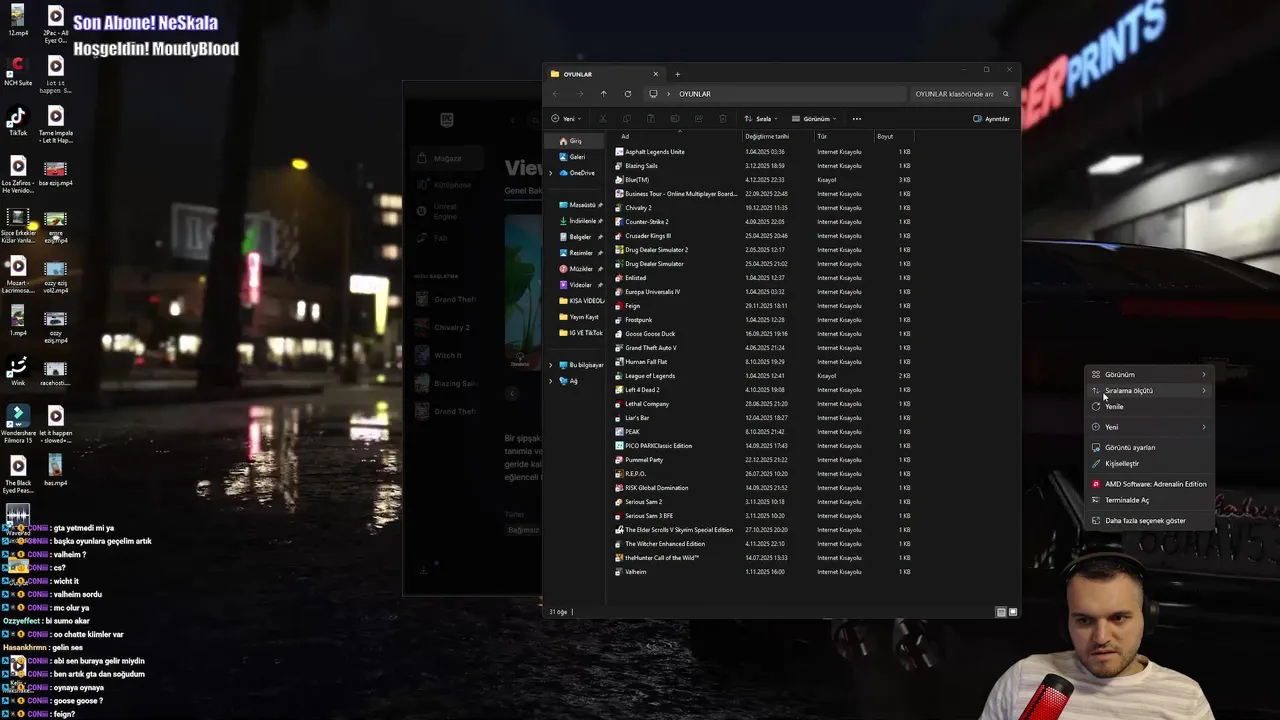The height and width of the screenshot is (720, 1280).
Task: Click the OYUNLAR address bar path
Action: coord(695,94)
